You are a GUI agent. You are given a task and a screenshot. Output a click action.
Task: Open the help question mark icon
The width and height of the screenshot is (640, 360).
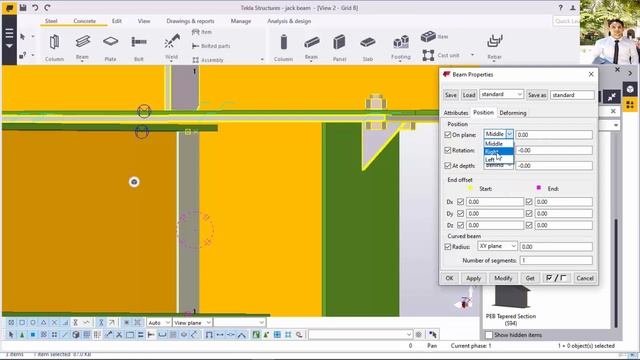tap(560, 8)
